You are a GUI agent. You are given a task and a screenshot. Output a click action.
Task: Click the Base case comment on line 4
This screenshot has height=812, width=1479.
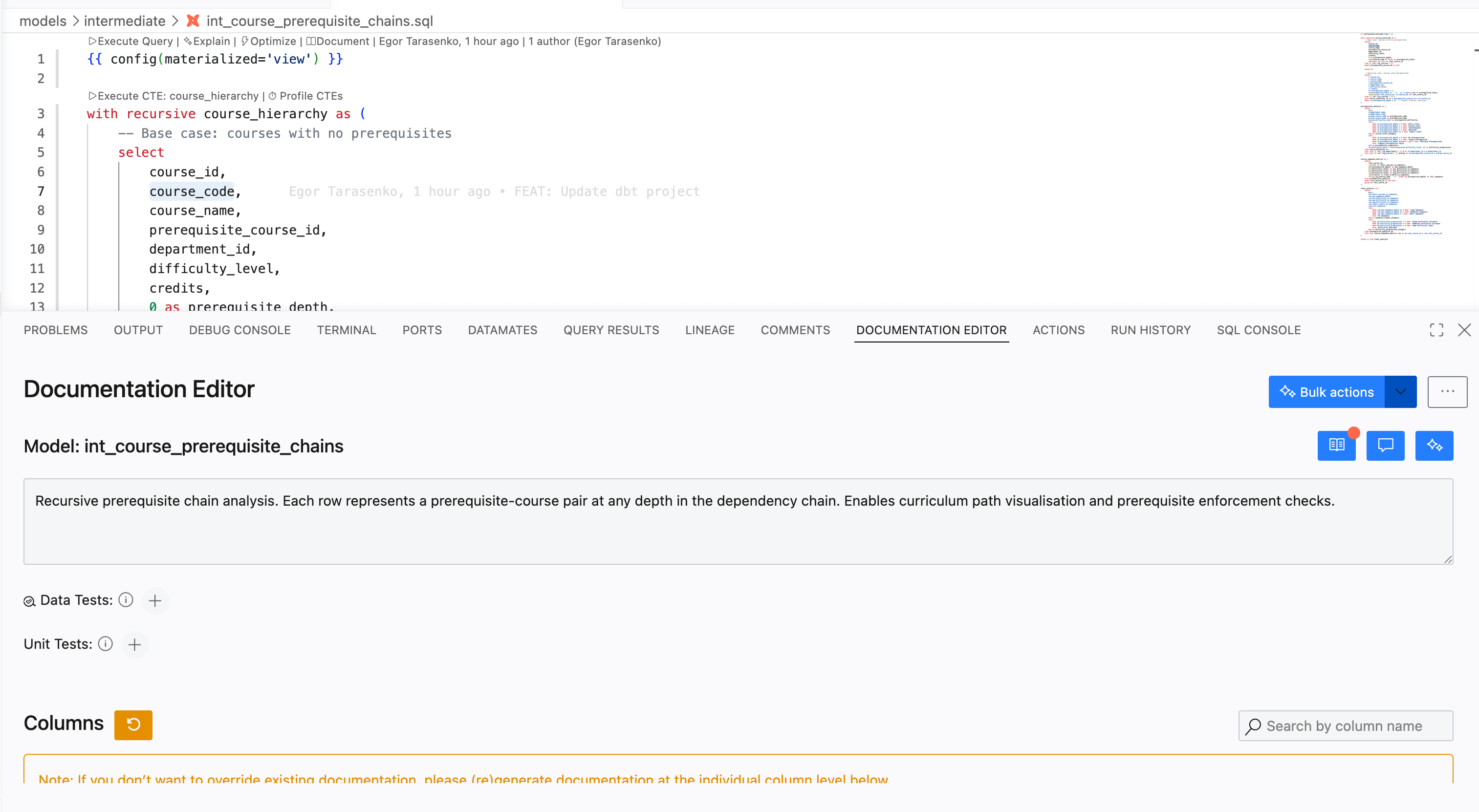(x=285, y=133)
